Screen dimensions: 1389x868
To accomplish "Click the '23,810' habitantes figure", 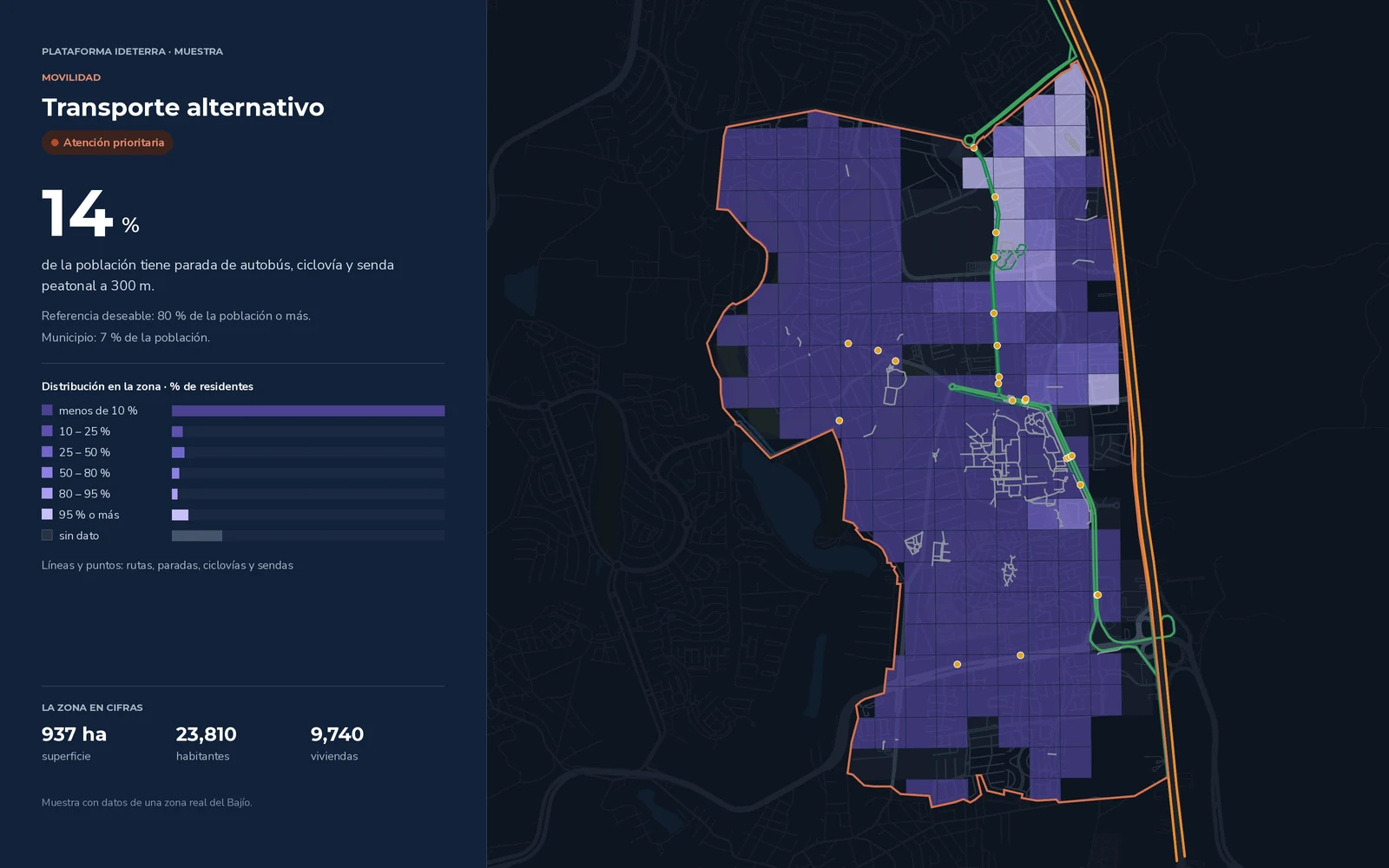I will [206, 734].
